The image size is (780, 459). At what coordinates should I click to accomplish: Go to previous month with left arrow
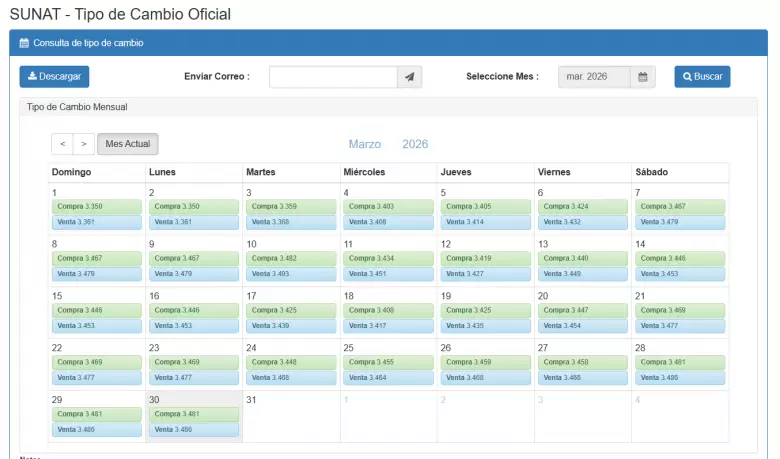(62, 144)
